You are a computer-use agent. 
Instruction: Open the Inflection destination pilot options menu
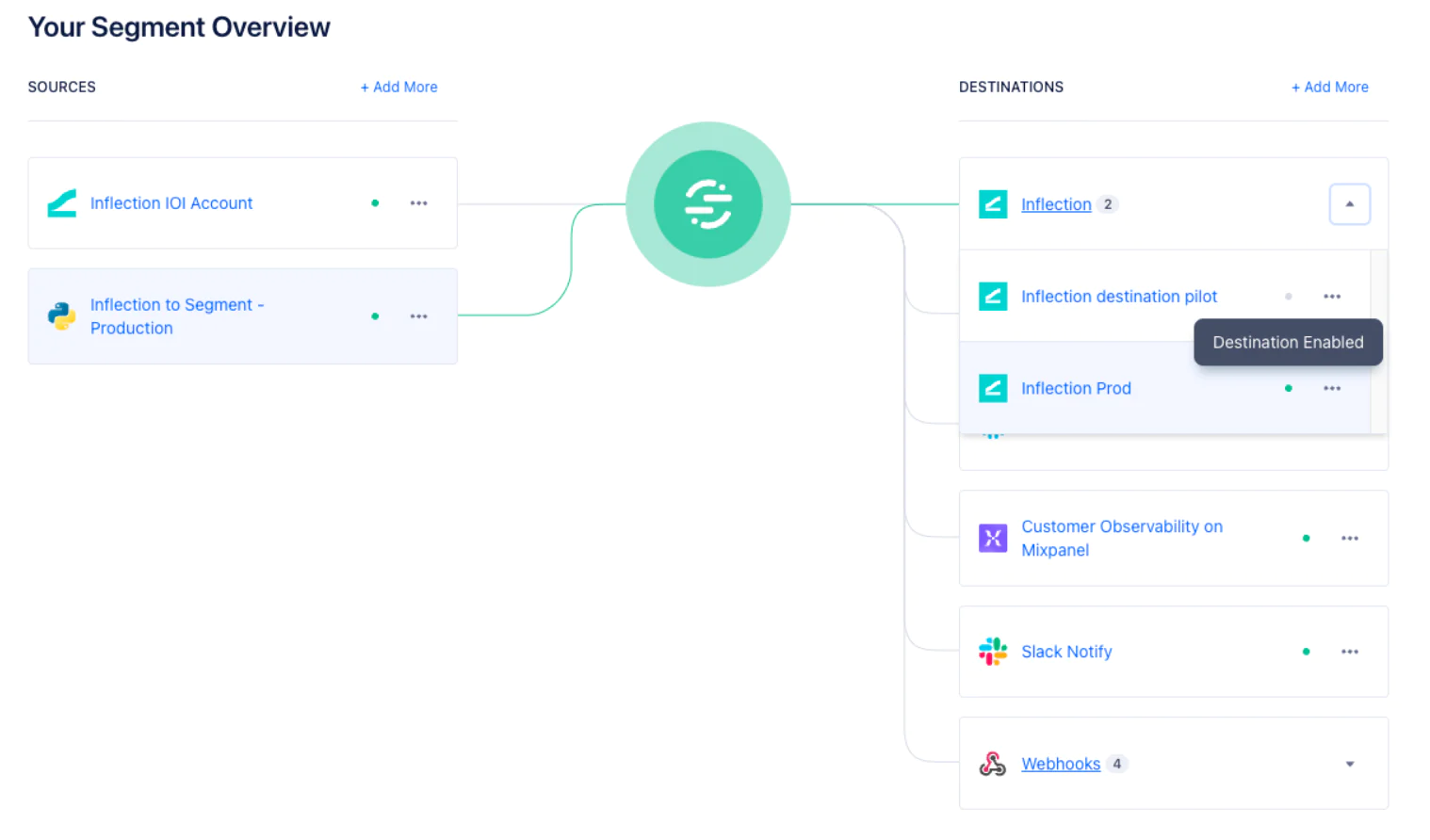tap(1331, 296)
